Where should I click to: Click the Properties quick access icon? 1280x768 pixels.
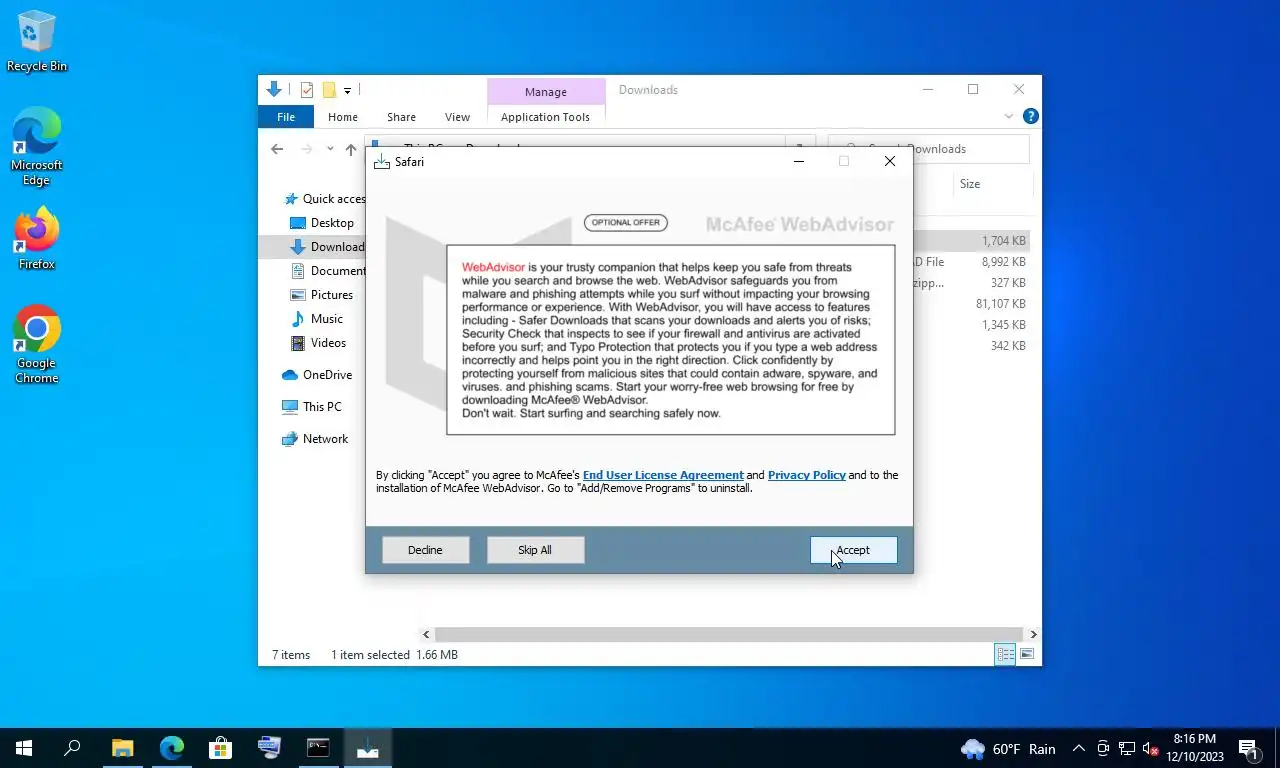coord(307,90)
